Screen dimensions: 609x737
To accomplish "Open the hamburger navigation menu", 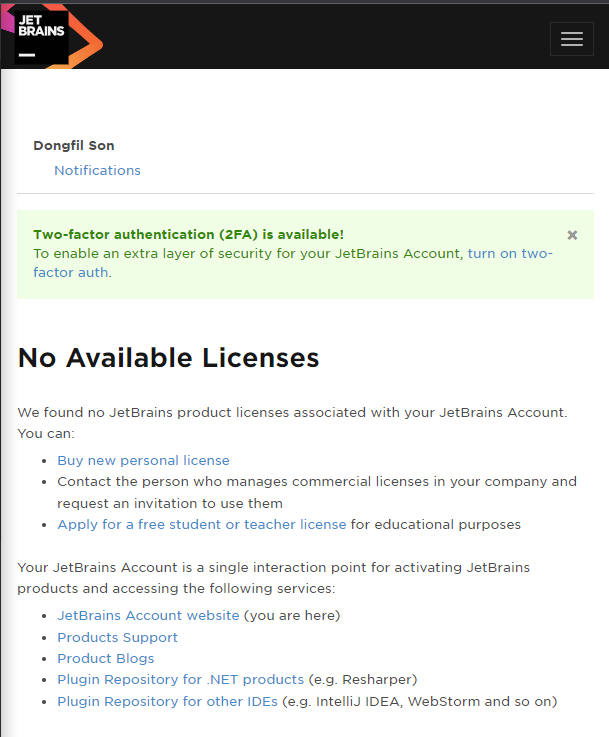I will [571, 39].
